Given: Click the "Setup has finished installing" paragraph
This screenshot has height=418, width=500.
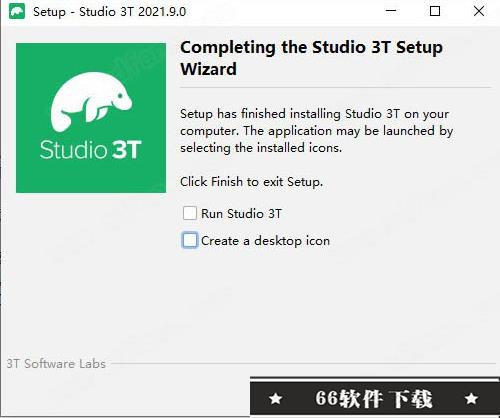Looking at the screenshot, I should [x=316, y=131].
